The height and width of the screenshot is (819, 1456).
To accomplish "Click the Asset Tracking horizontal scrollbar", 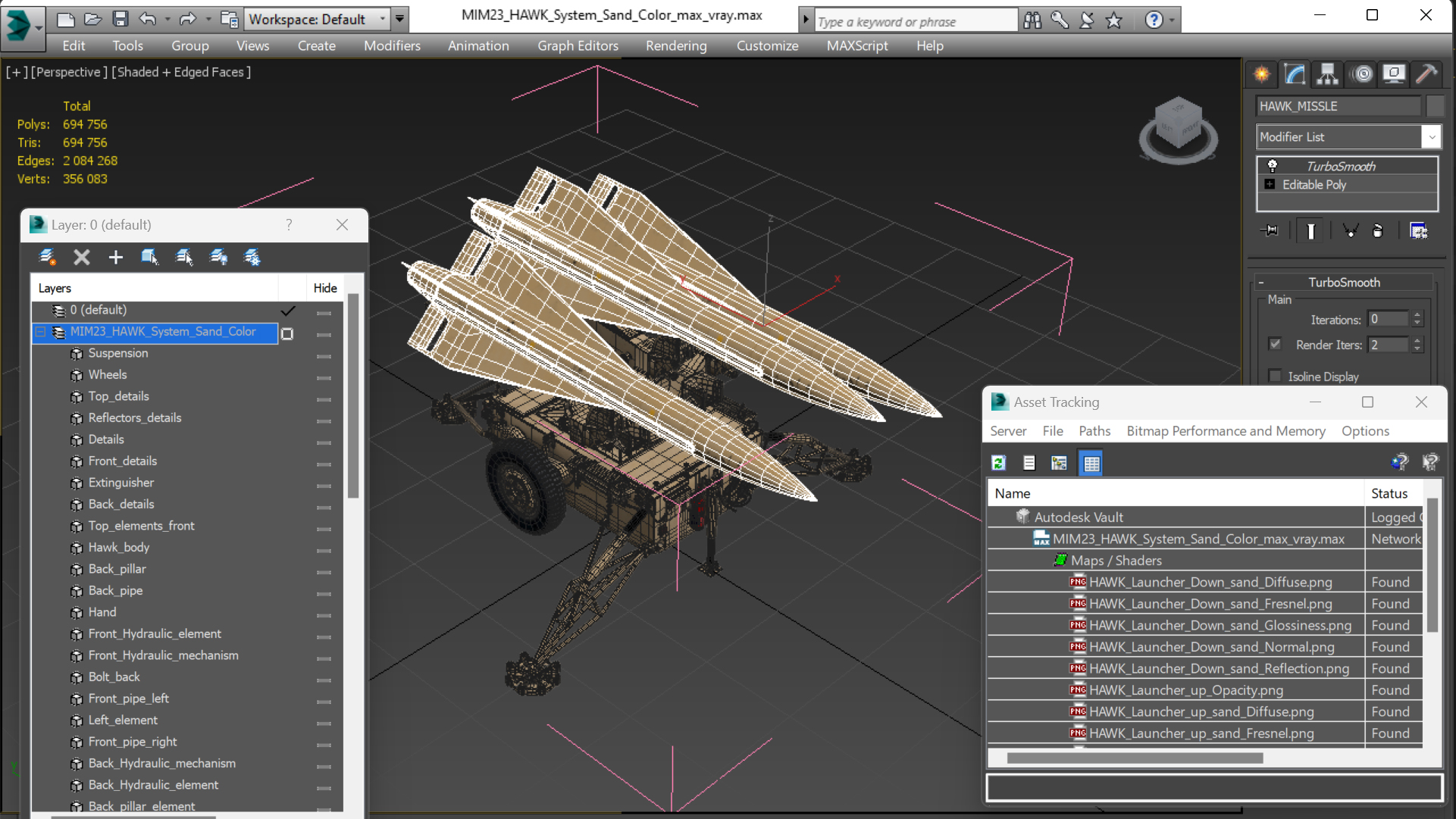I will (1135, 758).
